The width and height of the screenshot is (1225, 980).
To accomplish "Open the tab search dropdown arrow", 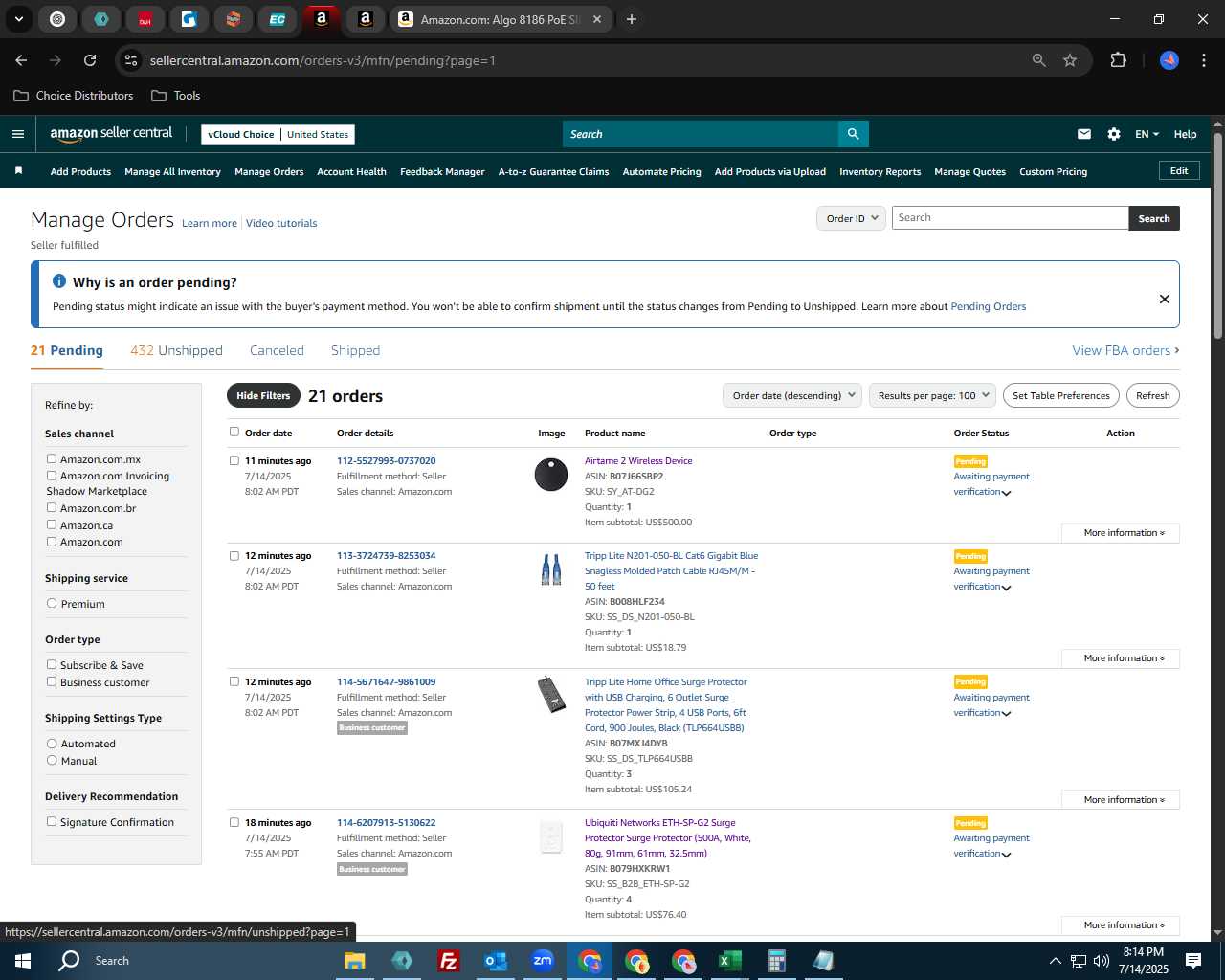I will (19, 19).
